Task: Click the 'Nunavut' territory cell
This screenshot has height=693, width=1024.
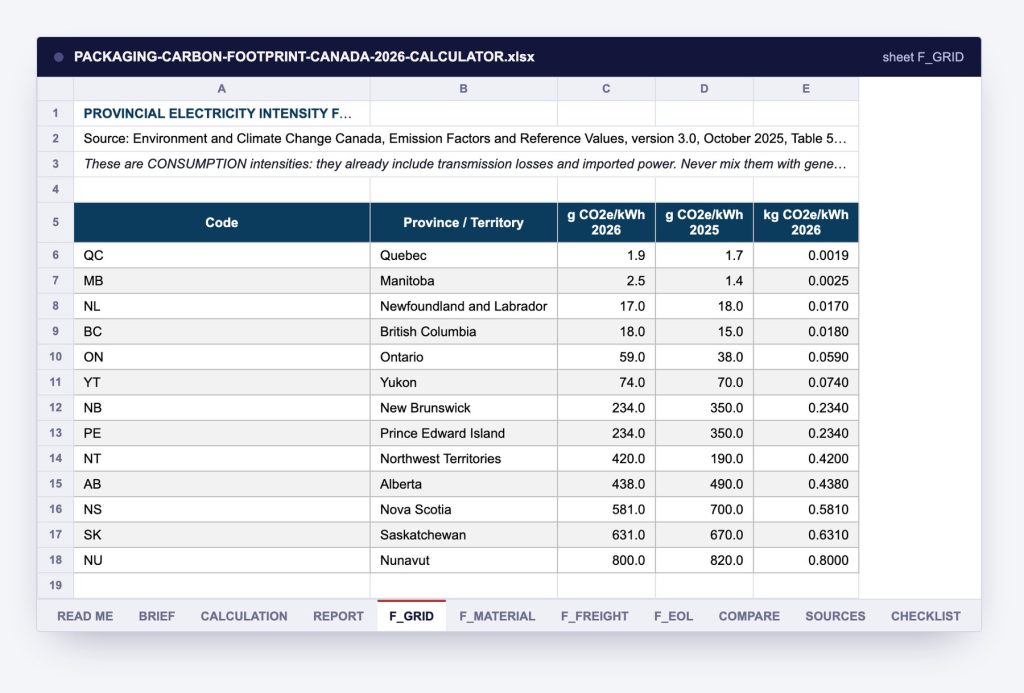Action: (464, 560)
